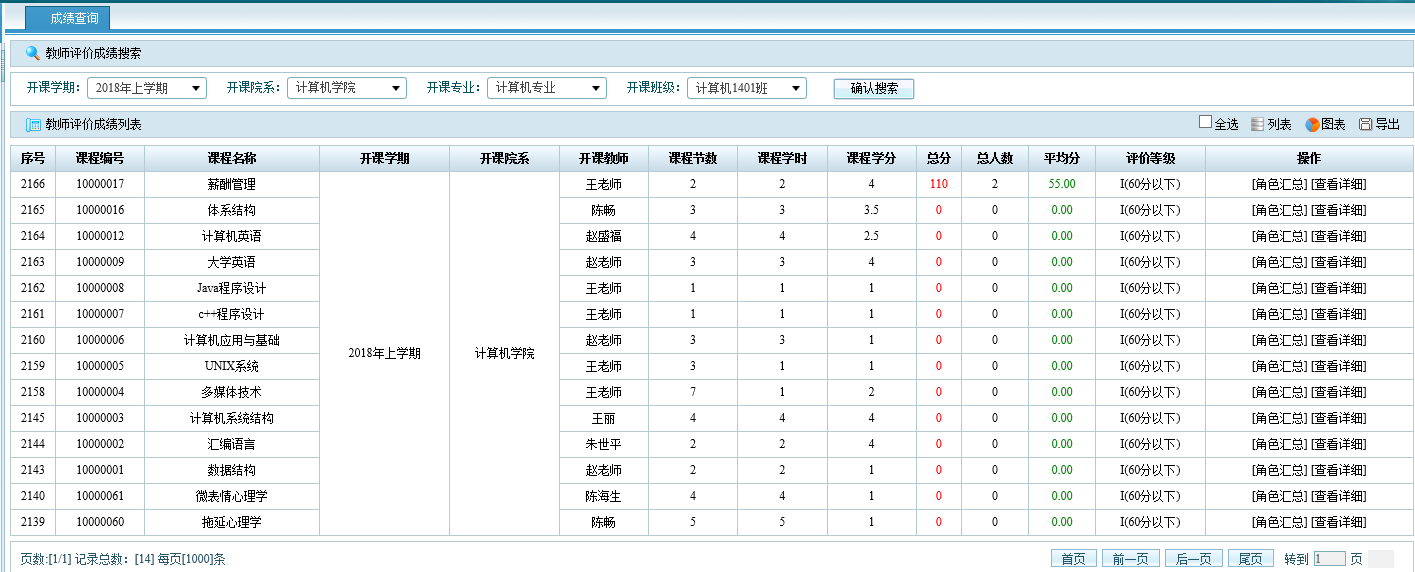Click sequence number 2140
Image resolution: width=1415 pixels, height=572 pixels.
pyautogui.click(x=33, y=496)
